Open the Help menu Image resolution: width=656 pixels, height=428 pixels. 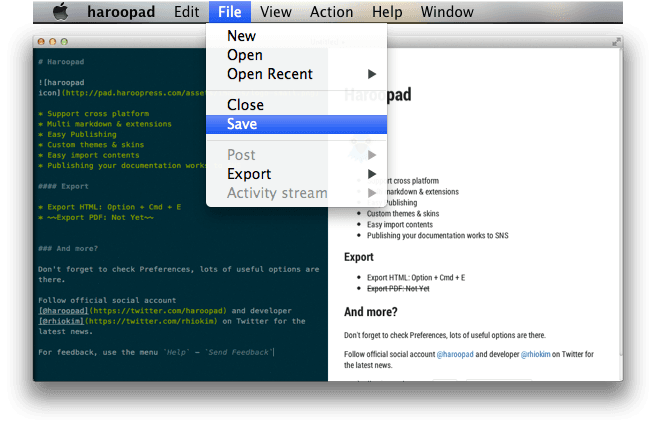point(387,12)
